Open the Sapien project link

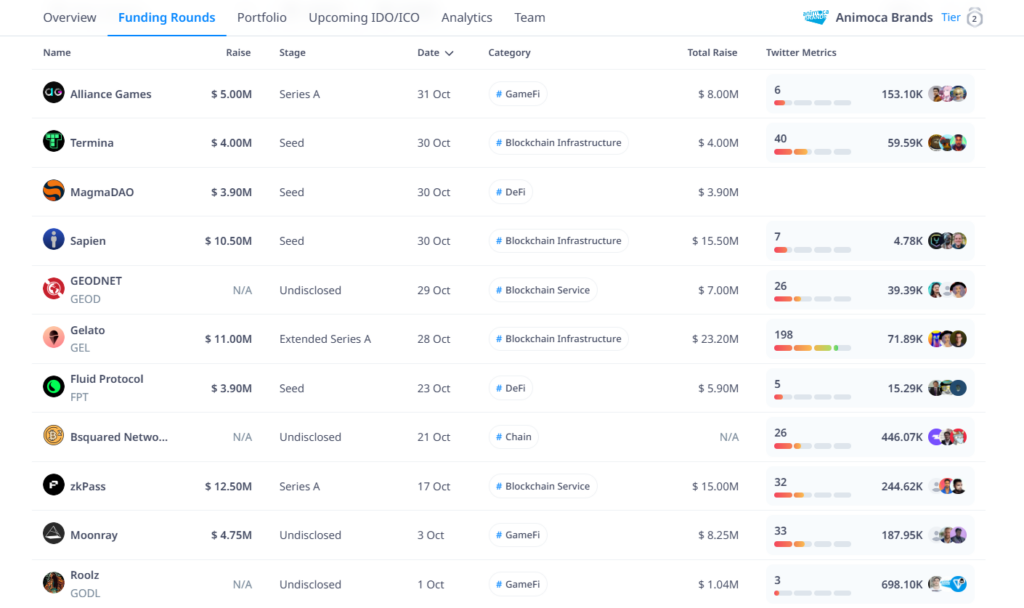click(88, 241)
